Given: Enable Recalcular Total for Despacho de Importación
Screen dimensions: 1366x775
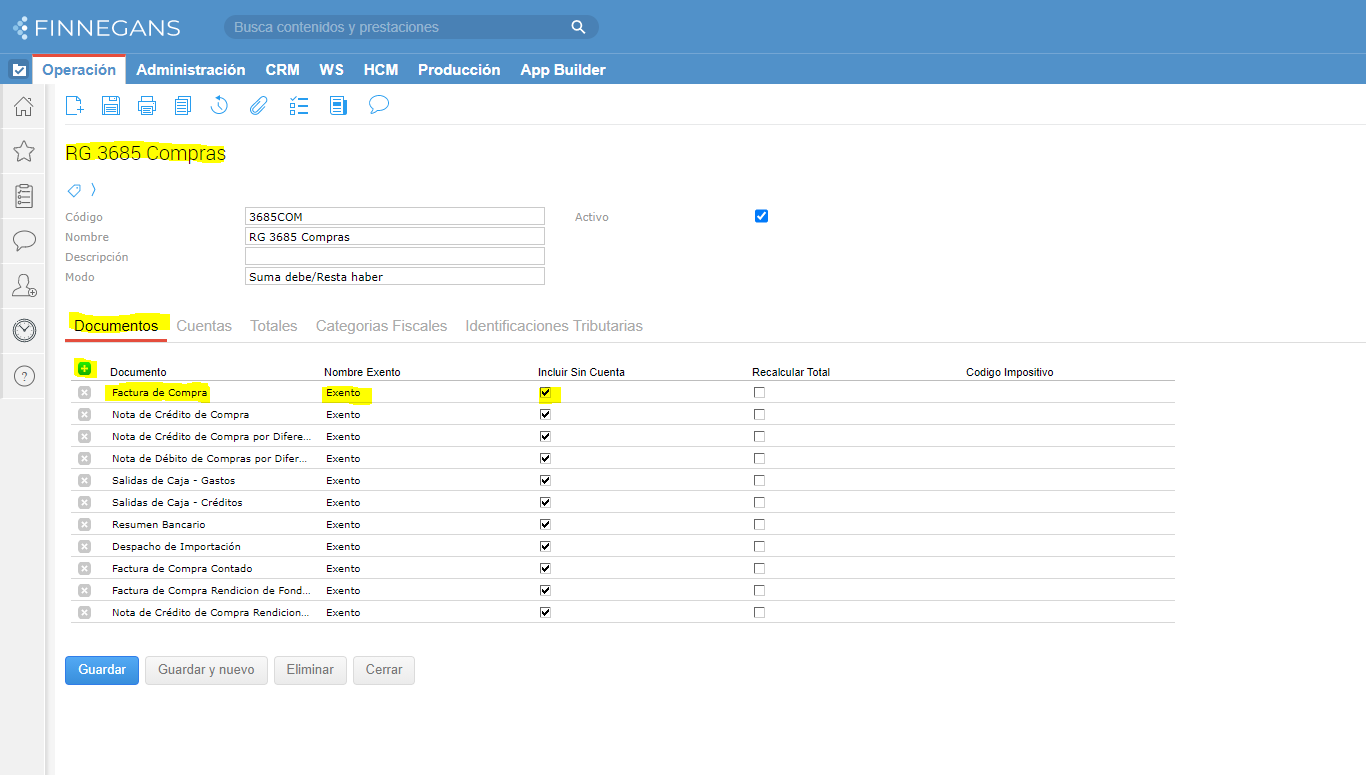Looking at the screenshot, I should point(759,547).
